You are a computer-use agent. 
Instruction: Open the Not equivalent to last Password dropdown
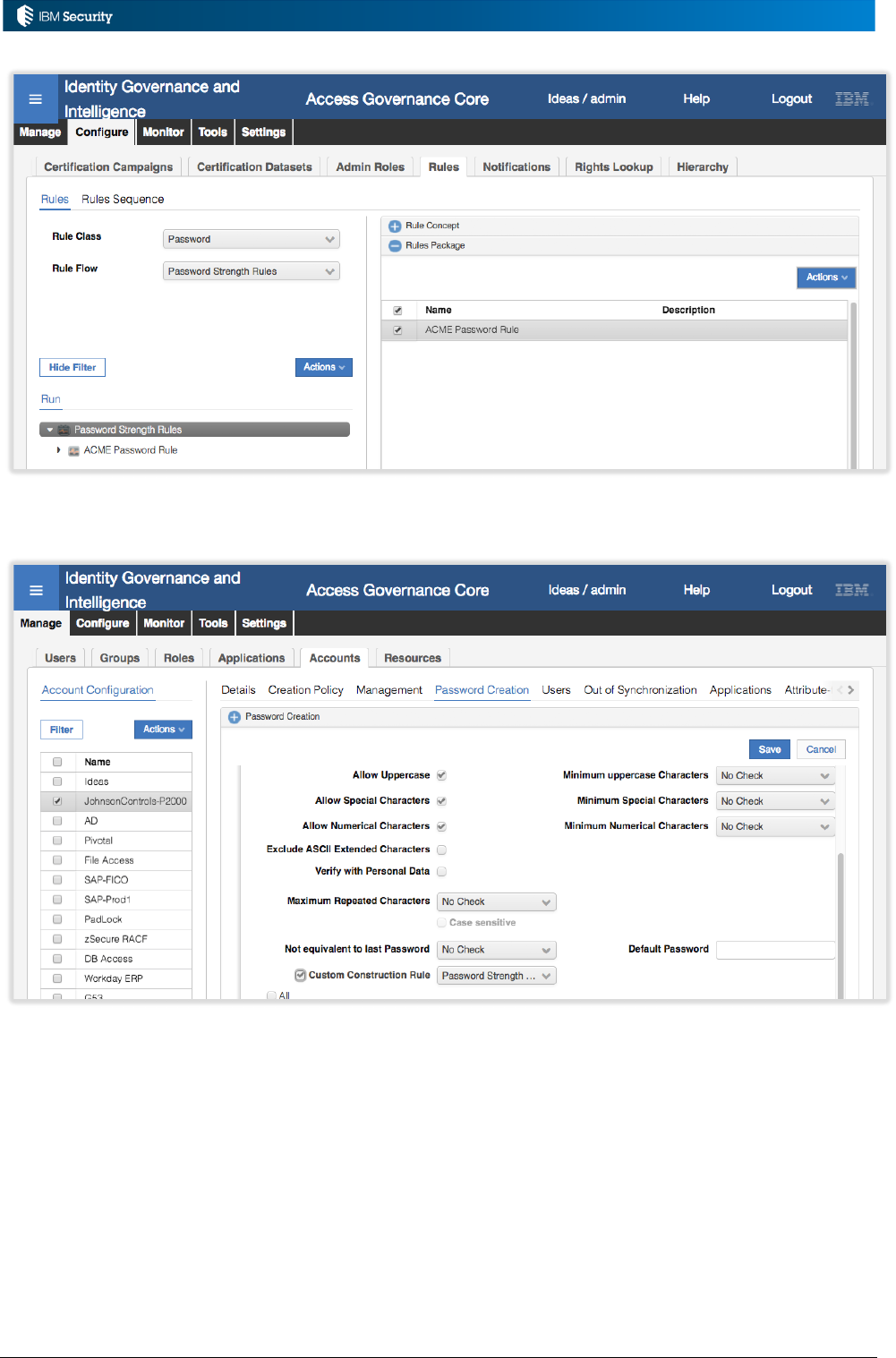(x=497, y=950)
